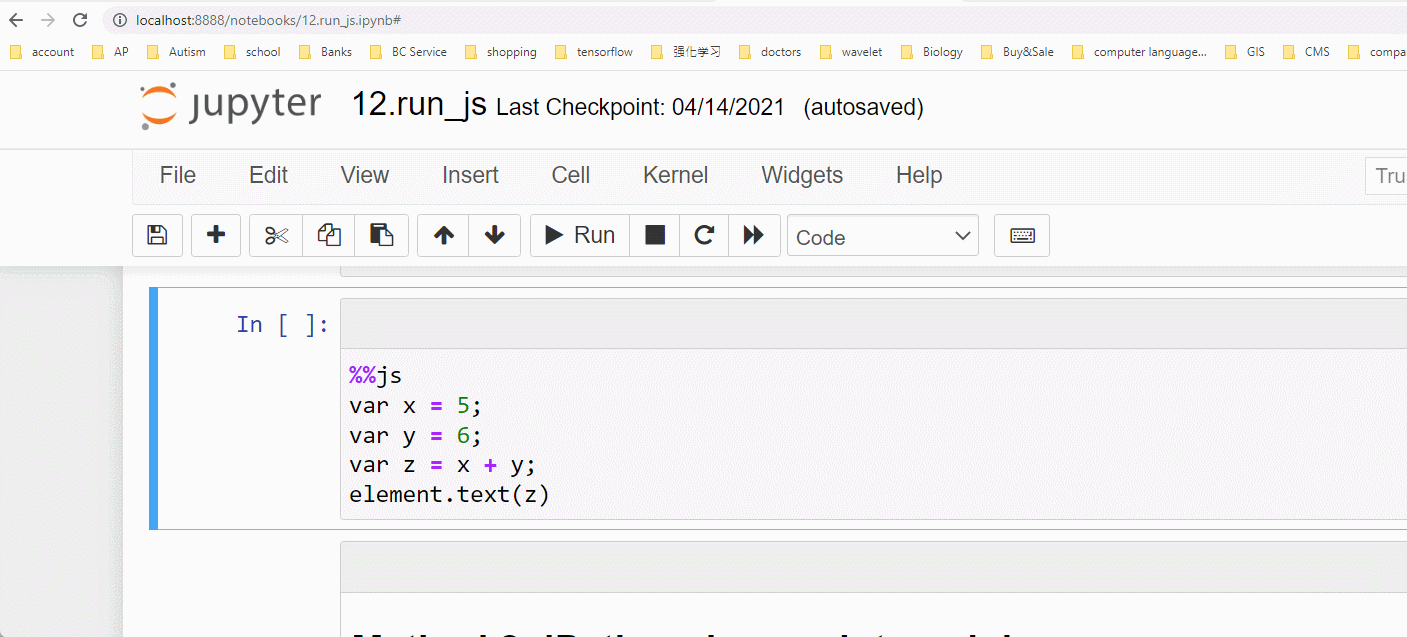Open the Kernel menu
This screenshot has width=1407, height=637.
pos(675,175)
